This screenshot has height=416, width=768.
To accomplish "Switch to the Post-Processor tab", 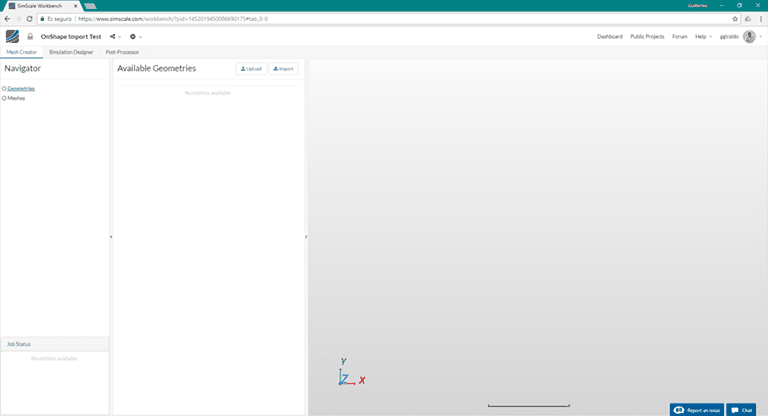I will (122, 51).
